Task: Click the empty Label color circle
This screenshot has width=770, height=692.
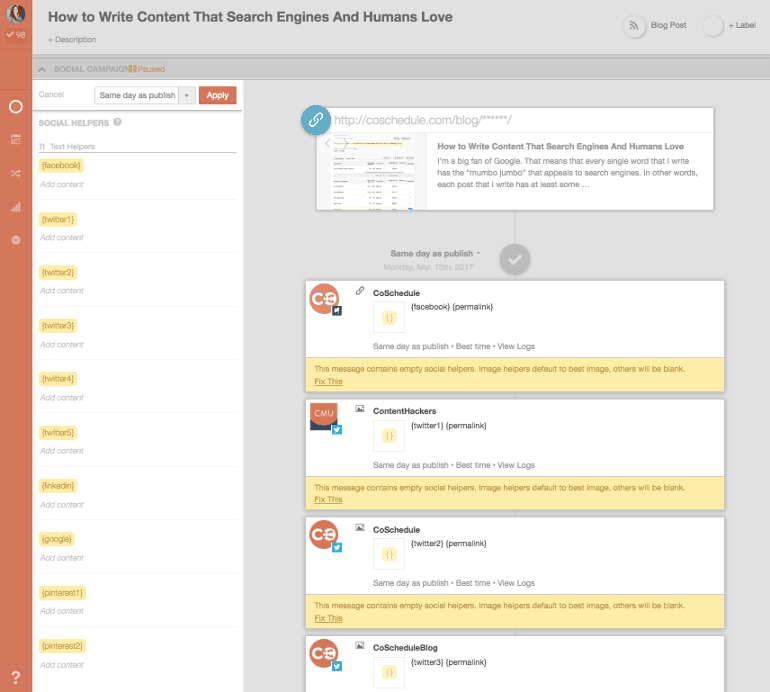Action: point(714,26)
